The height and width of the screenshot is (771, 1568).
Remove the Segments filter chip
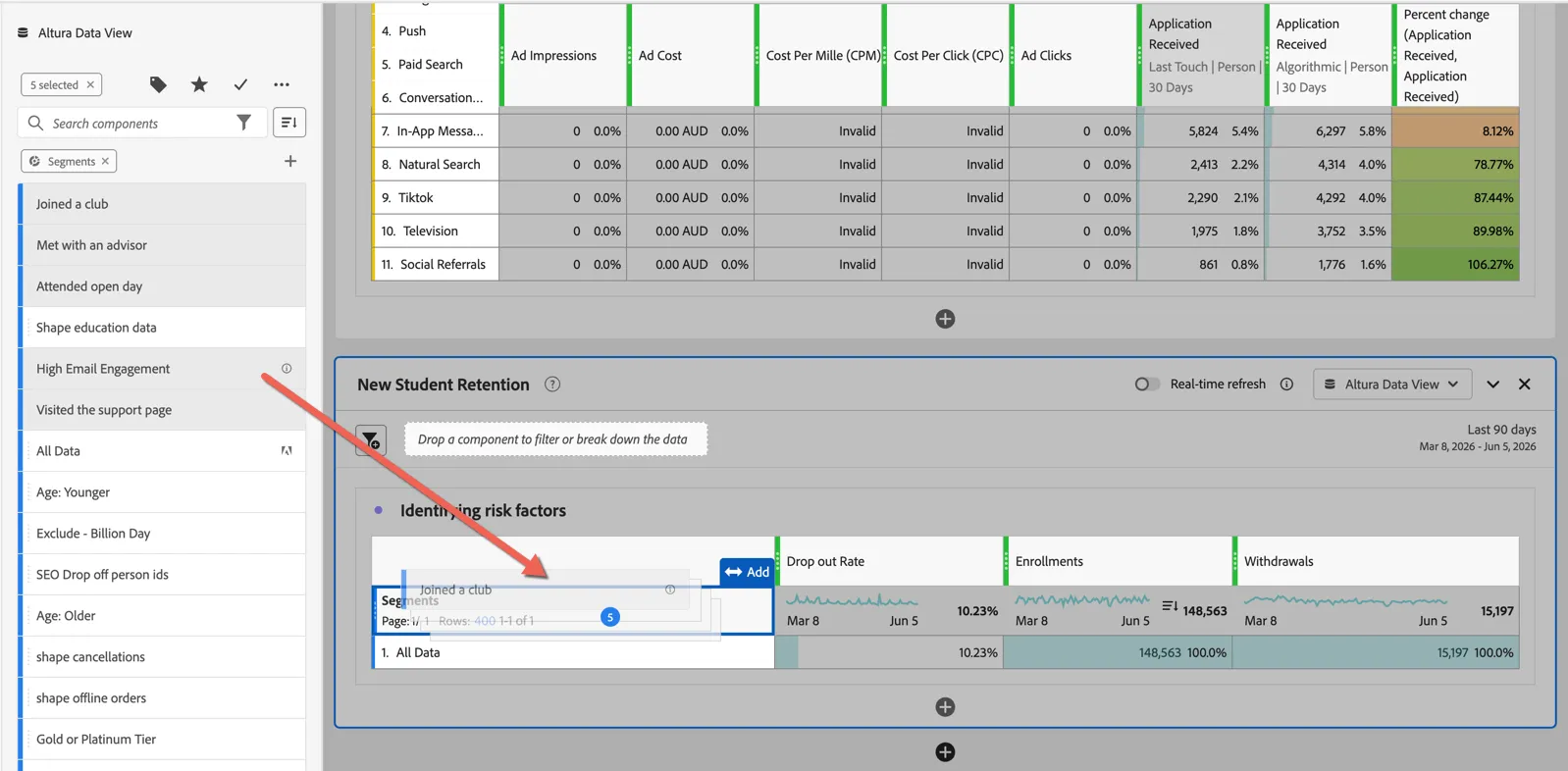tap(105, 161)
